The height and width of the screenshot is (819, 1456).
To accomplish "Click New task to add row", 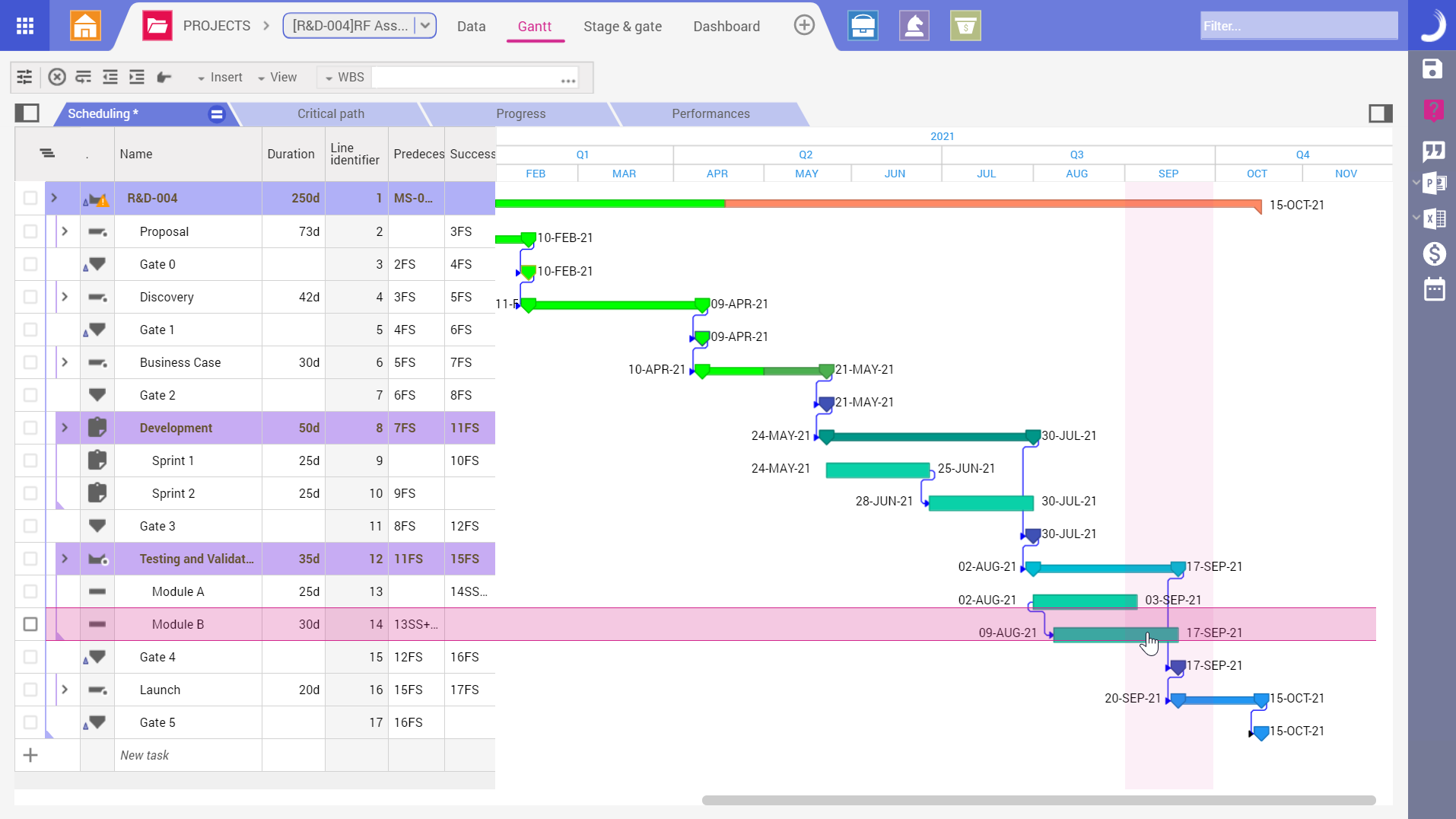I will [x=145, y=755].
